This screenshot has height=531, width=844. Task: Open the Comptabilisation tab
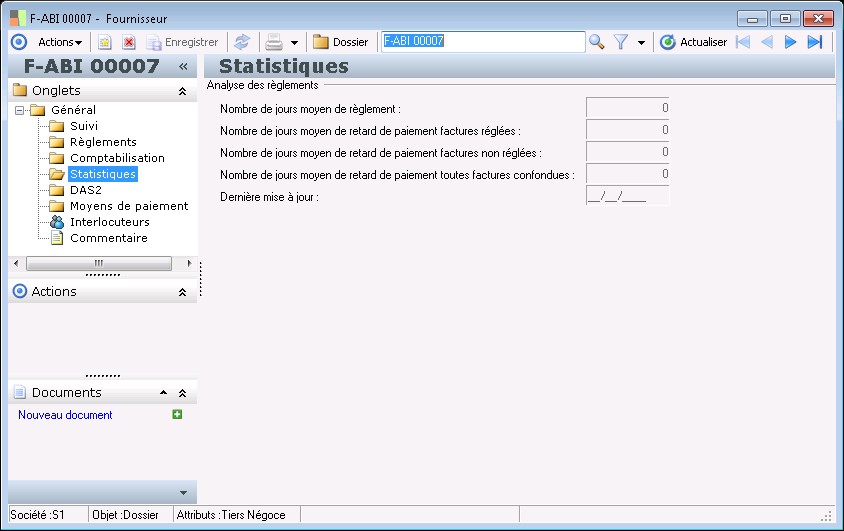[117, 158]
